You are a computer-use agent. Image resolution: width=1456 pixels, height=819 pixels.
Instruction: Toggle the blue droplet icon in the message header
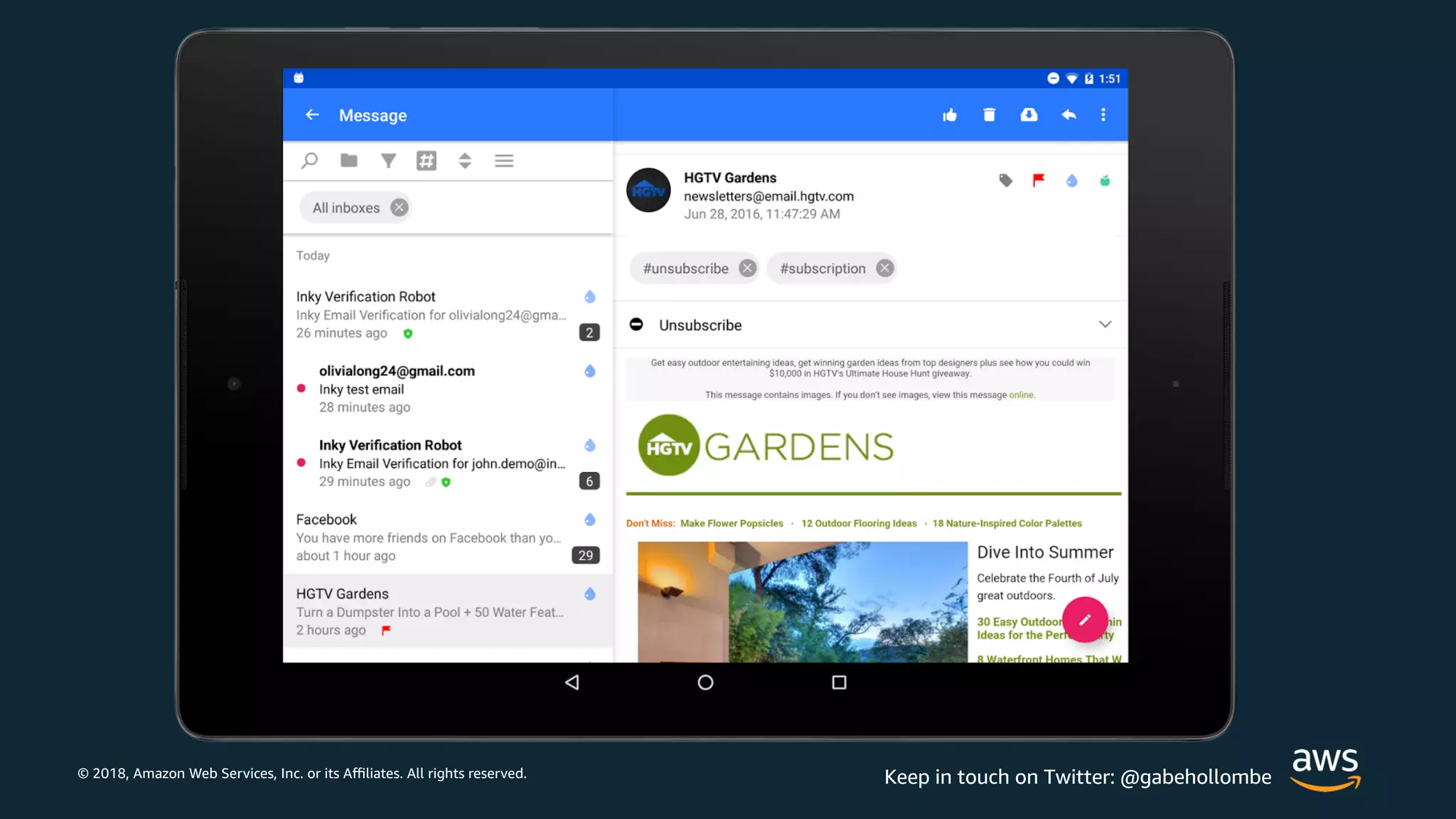(x=1071, y=181)
